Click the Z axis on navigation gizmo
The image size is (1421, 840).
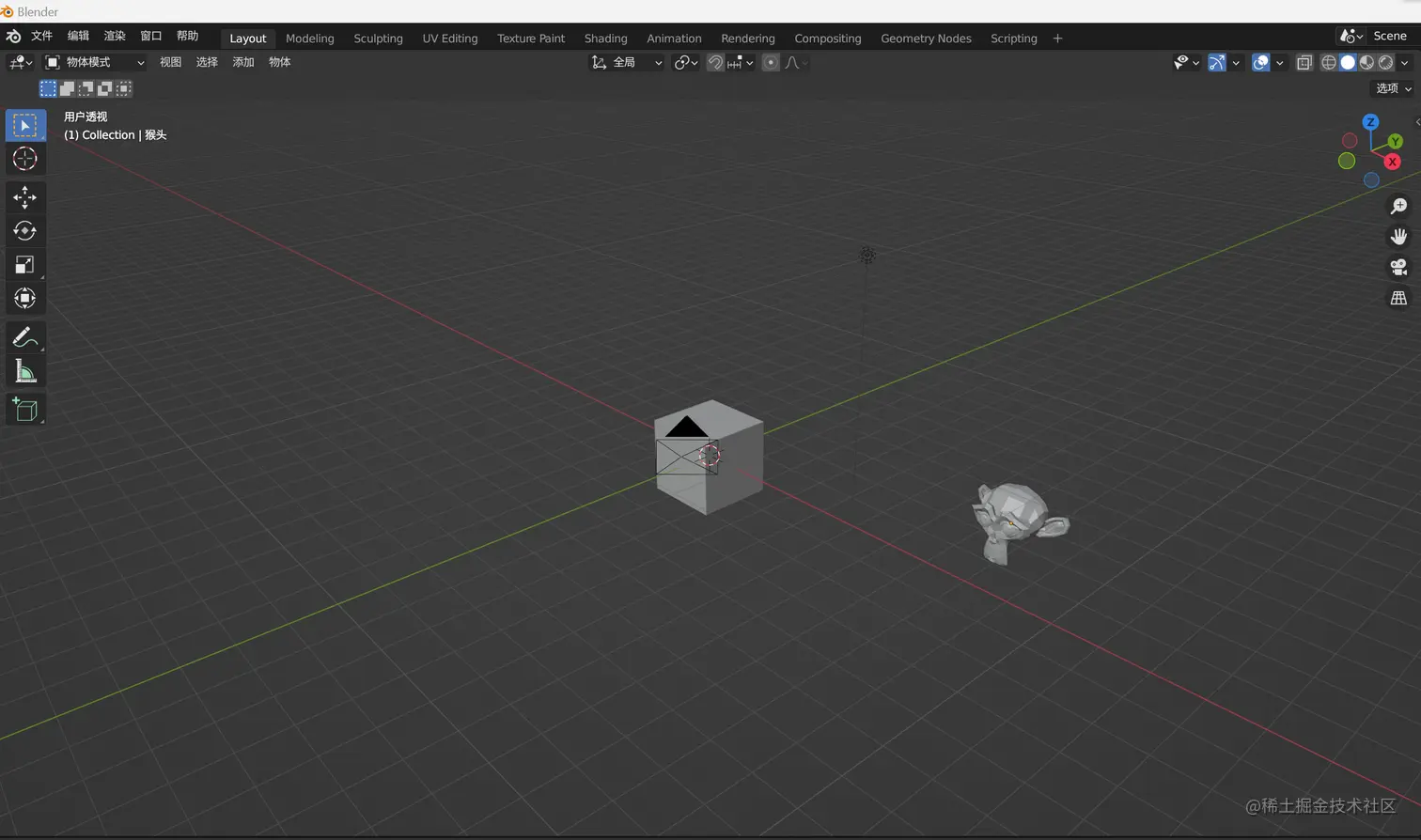[1370, 122]
